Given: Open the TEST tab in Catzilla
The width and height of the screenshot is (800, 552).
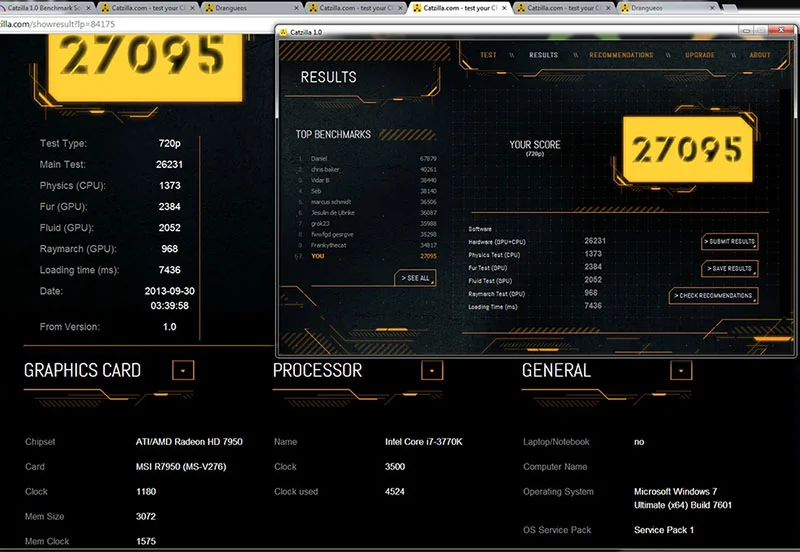Looking at the screenshot, I should (488, 55).
